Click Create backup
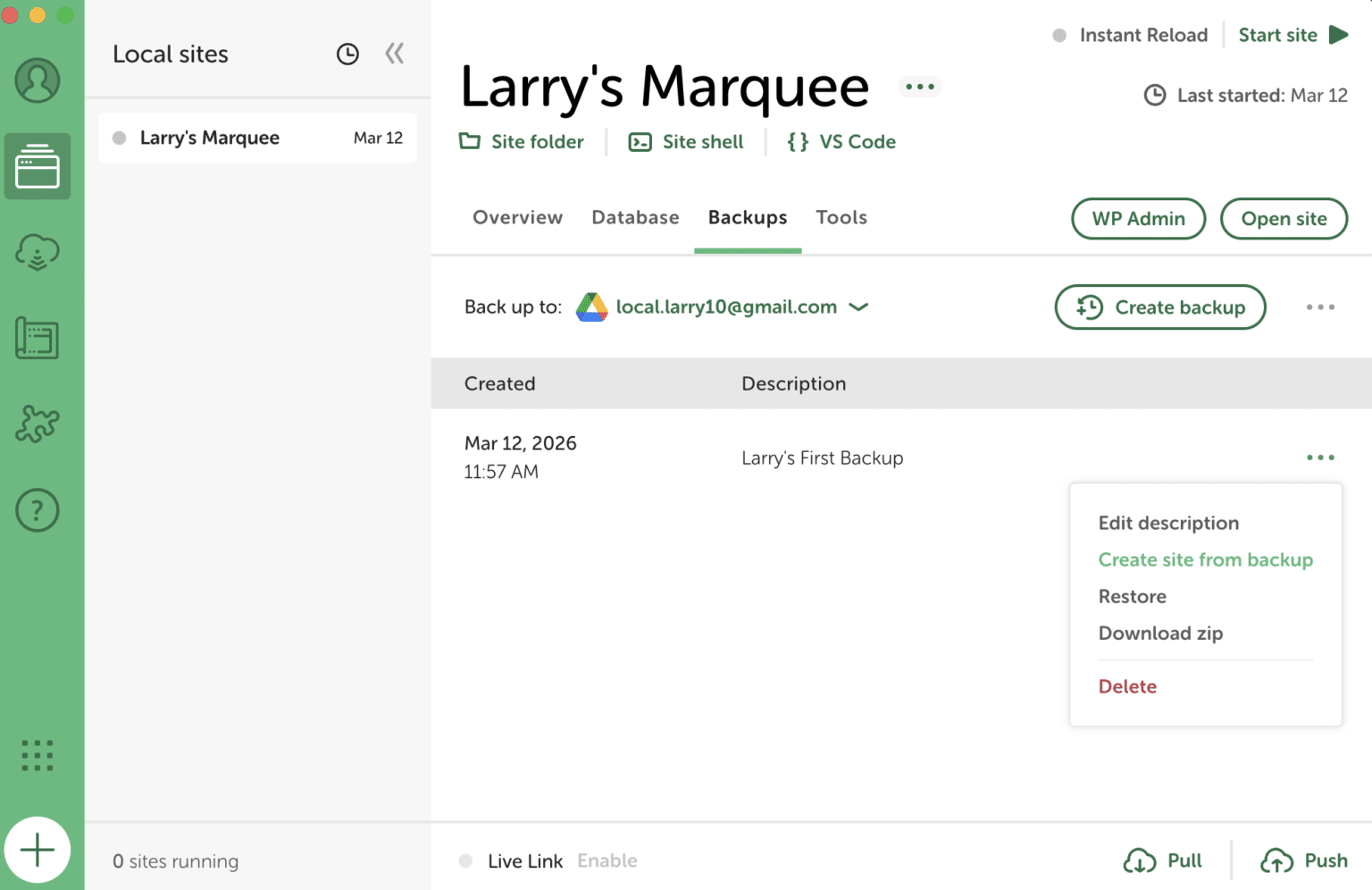This screenshot has height=890, width=1372. tap(1160, 307)
